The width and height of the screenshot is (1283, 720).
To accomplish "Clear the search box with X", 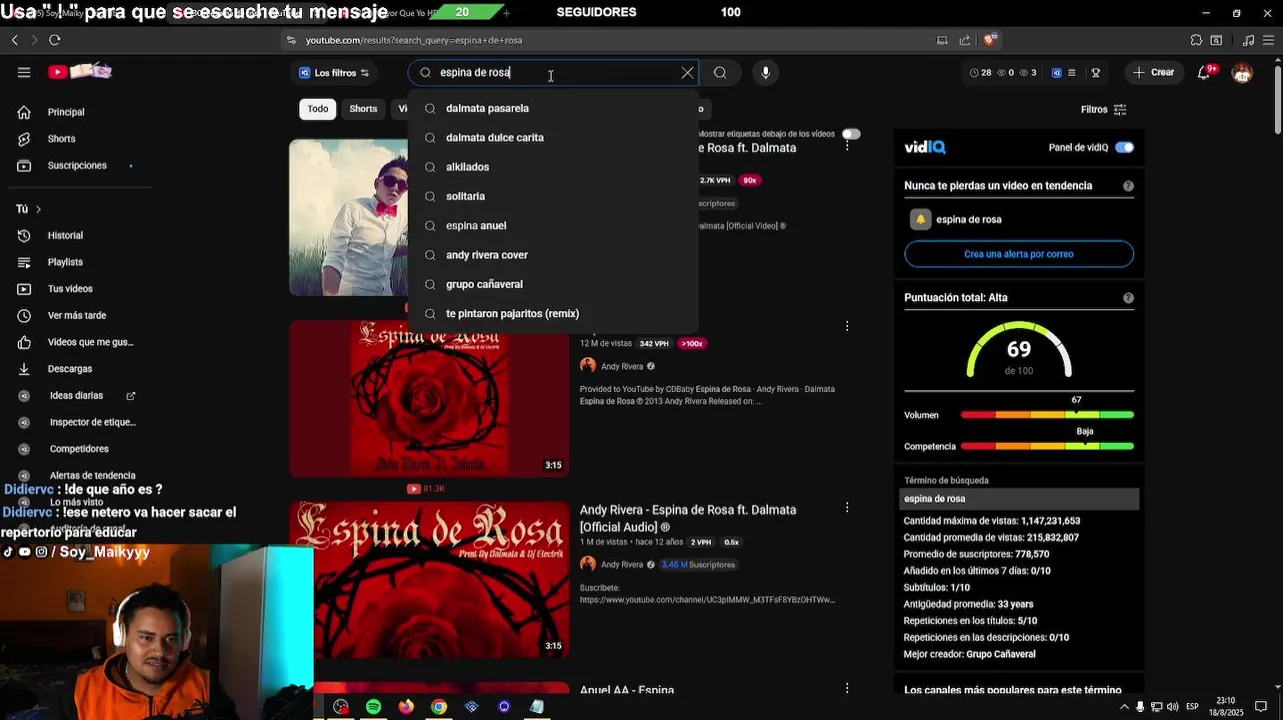I will point(687,72).
